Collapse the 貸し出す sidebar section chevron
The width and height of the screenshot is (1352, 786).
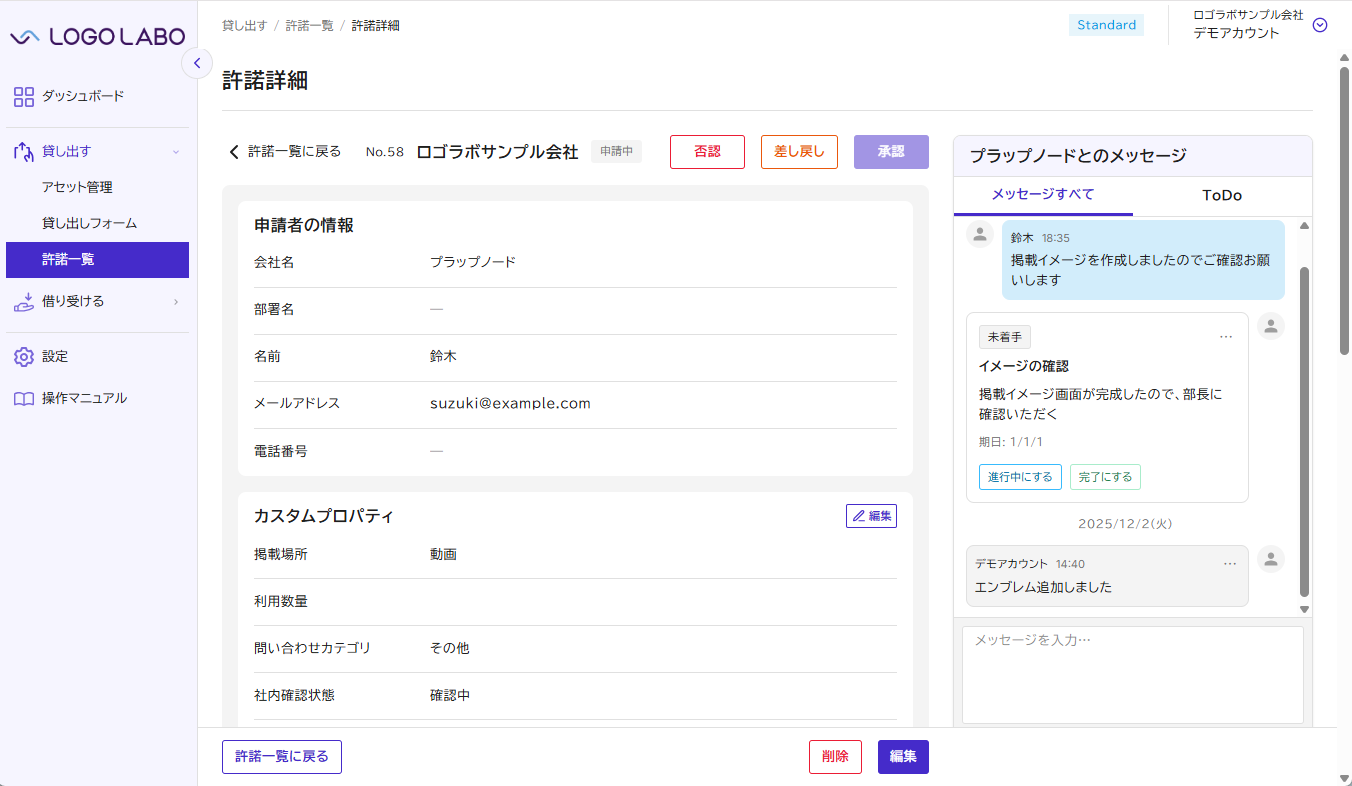[176, 152]
